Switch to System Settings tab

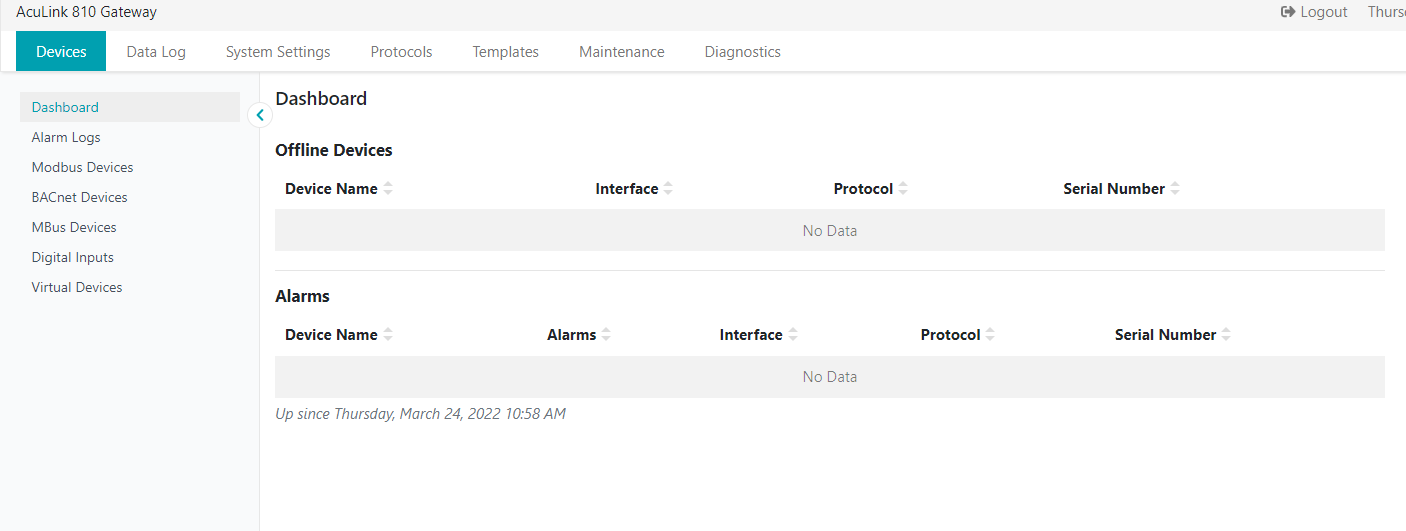(x=278, y=52)
